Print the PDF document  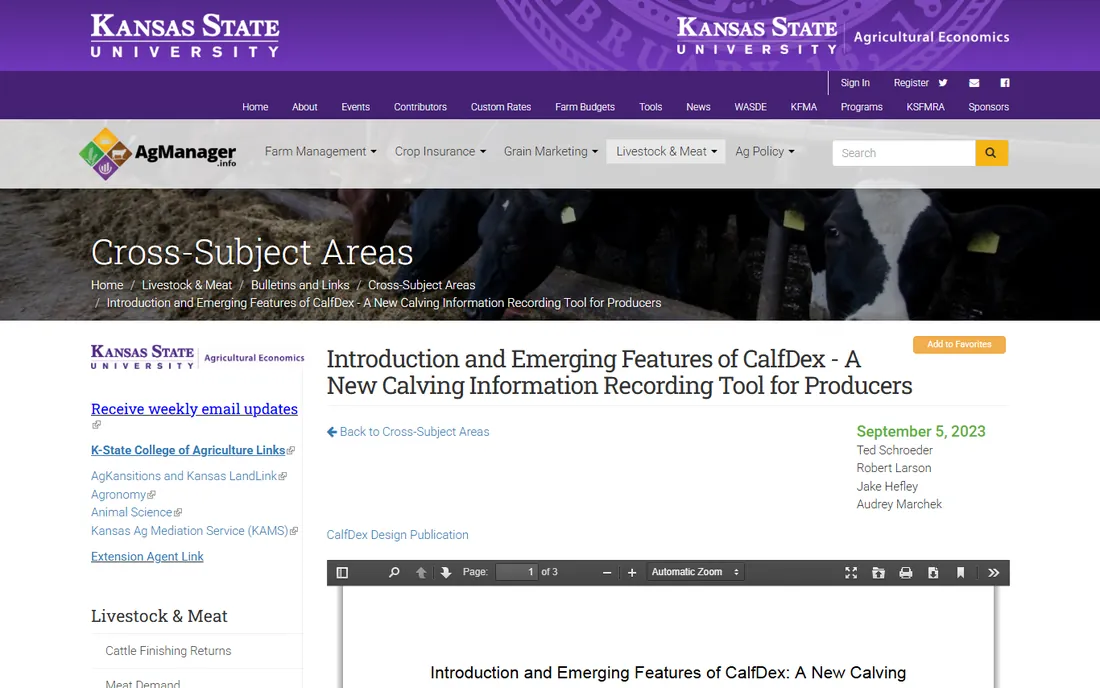pyautogui.click(x=906, y=572)
